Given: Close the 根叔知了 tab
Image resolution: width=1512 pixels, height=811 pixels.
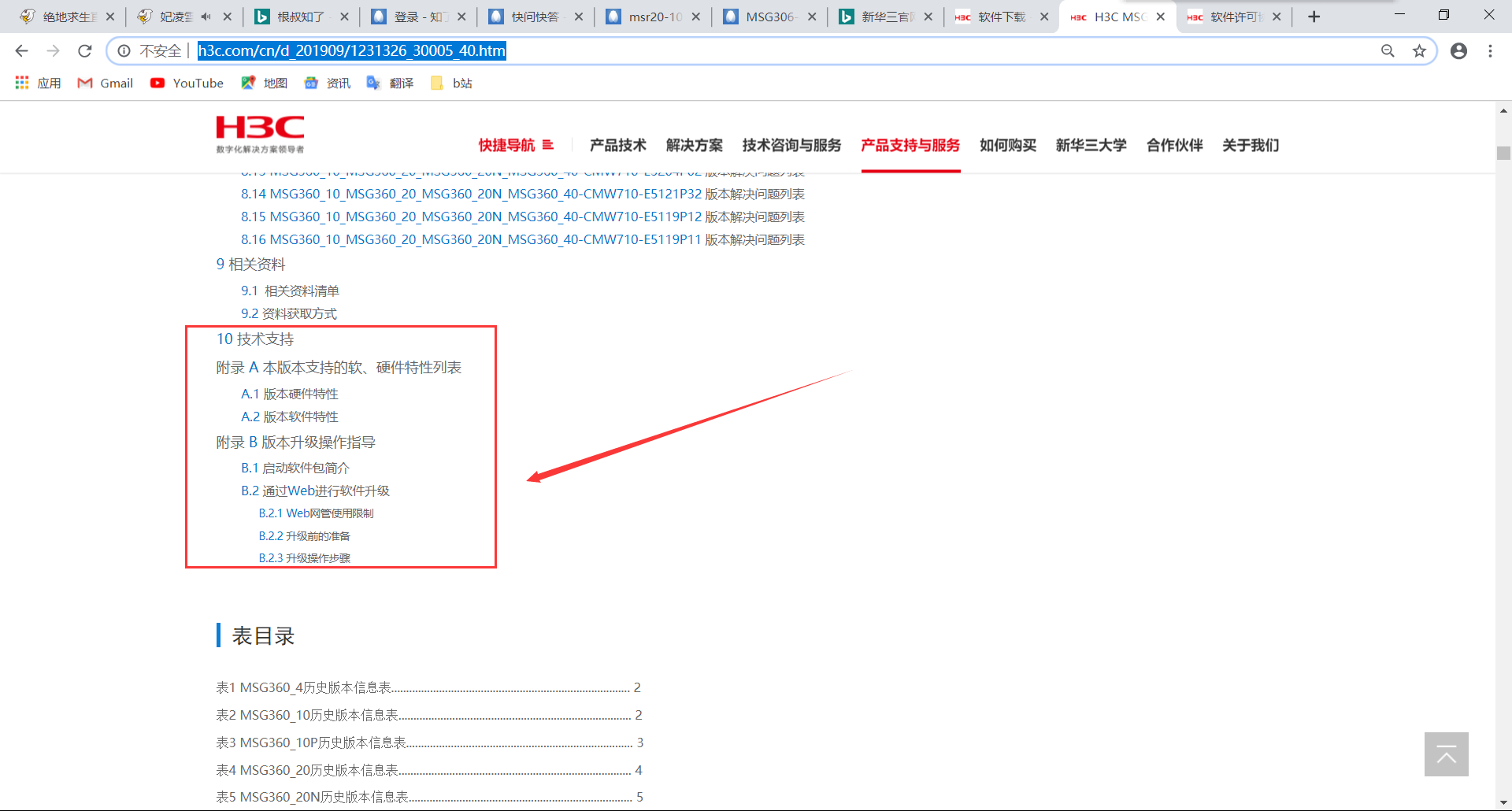Looking at the screenshot, I should 343,17.
